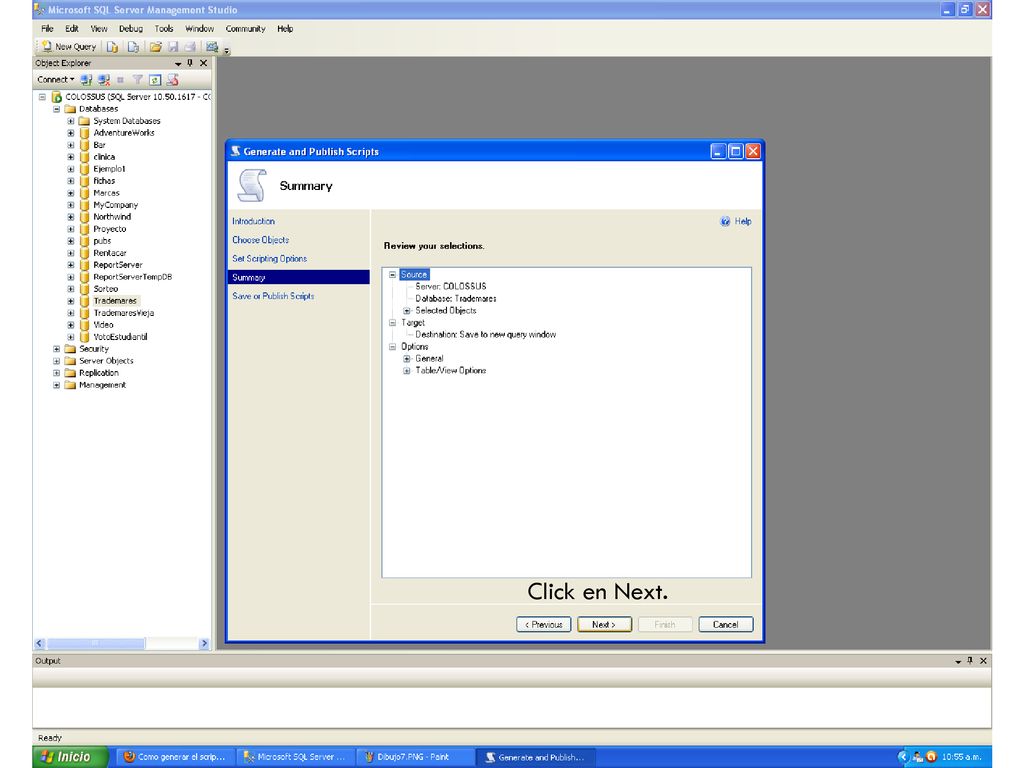Collapse the COLOSSUS server node

42,97
